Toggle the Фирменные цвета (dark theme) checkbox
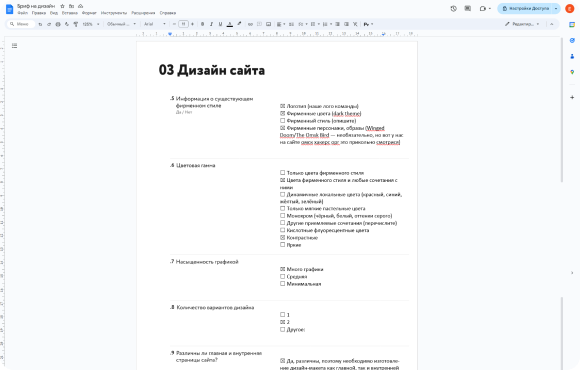Viewport: 580px width, 370px height. 283,113
